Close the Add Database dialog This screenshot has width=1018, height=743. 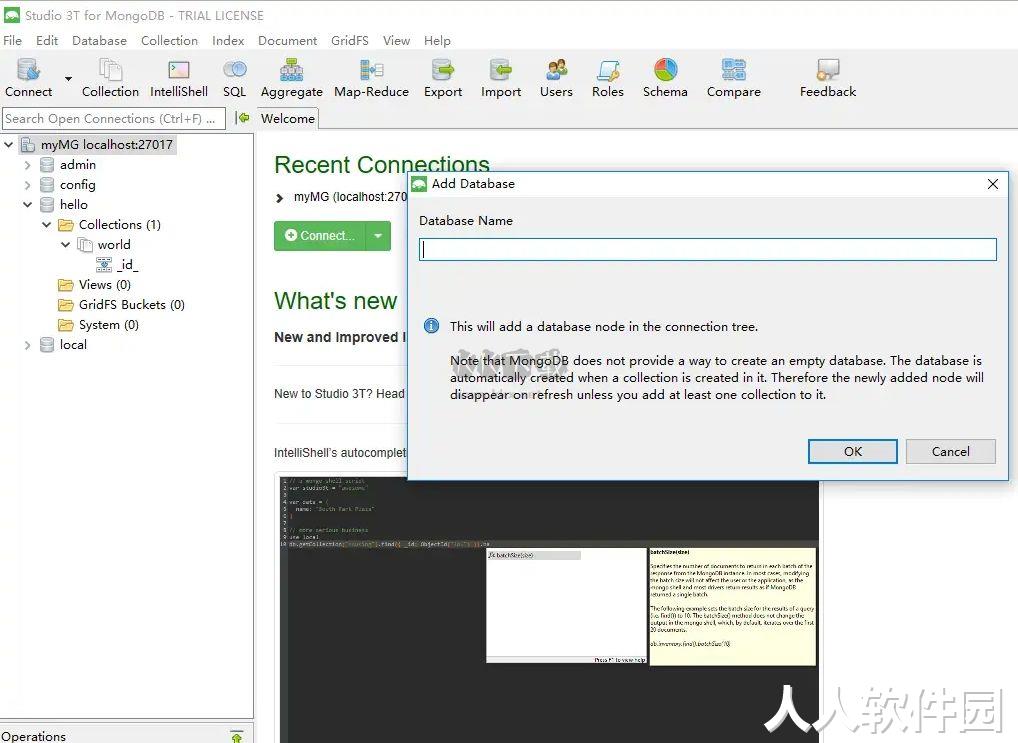993,184
